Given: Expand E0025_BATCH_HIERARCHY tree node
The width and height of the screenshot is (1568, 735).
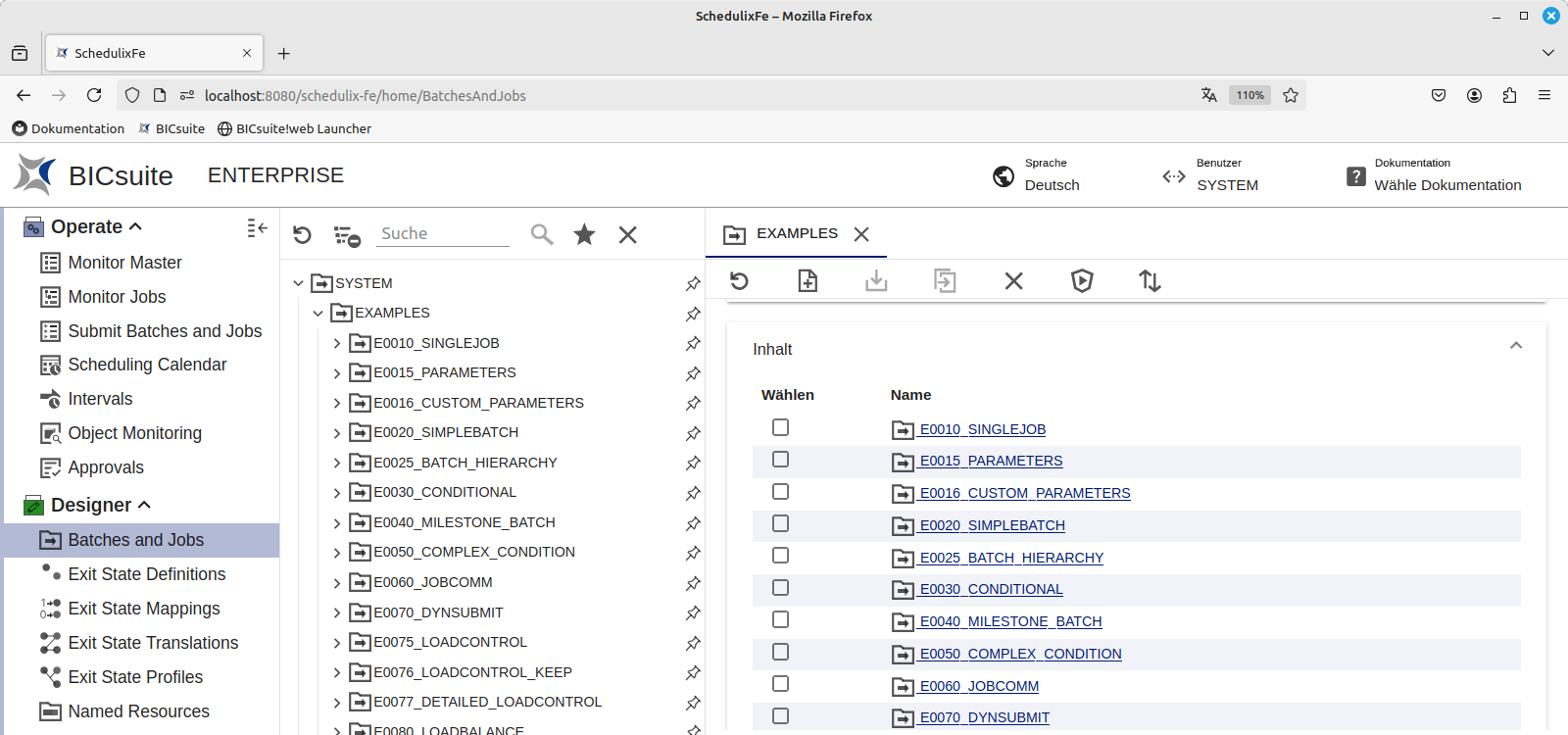Looking at the screenshot, I should (337, 464).
